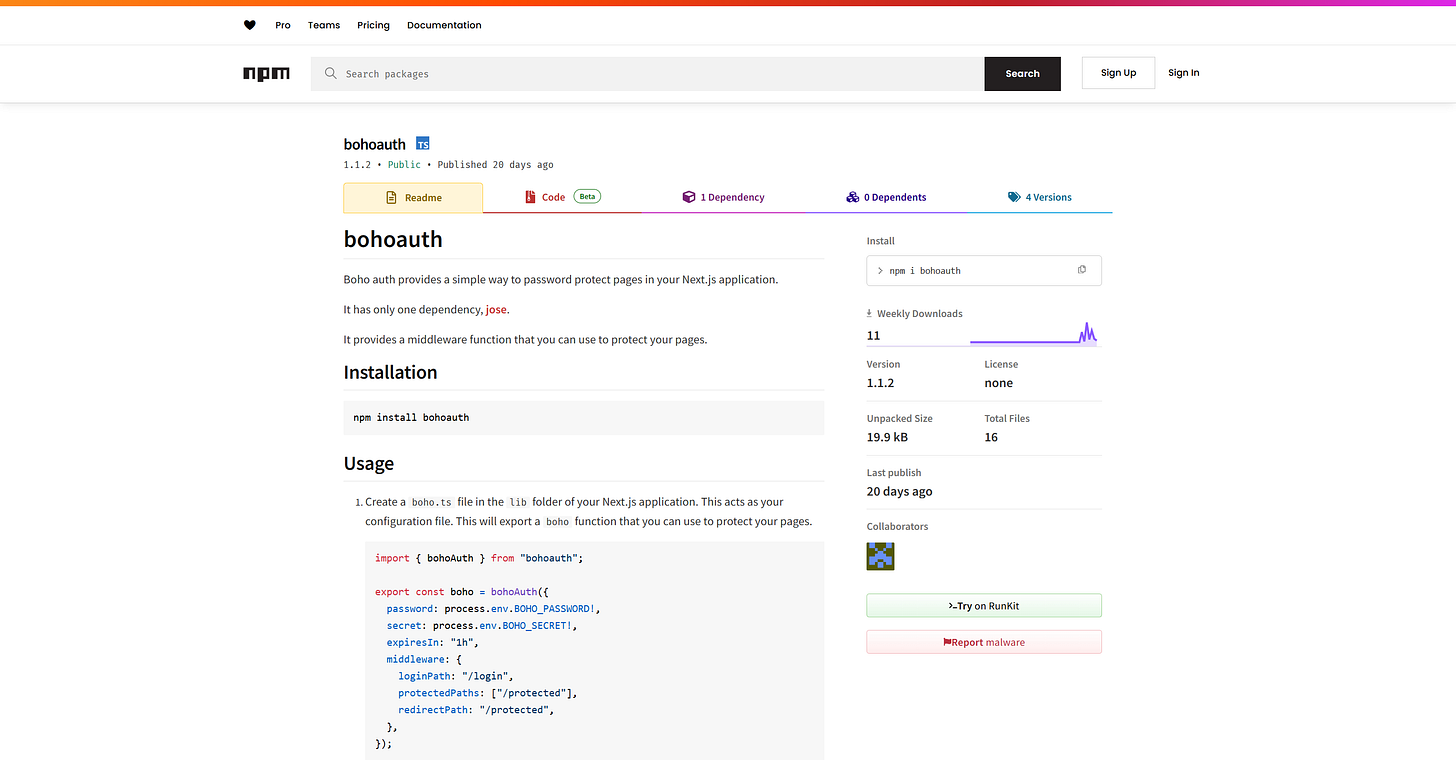
Task: Click the Sign In link
Action: pos(1184,73)
